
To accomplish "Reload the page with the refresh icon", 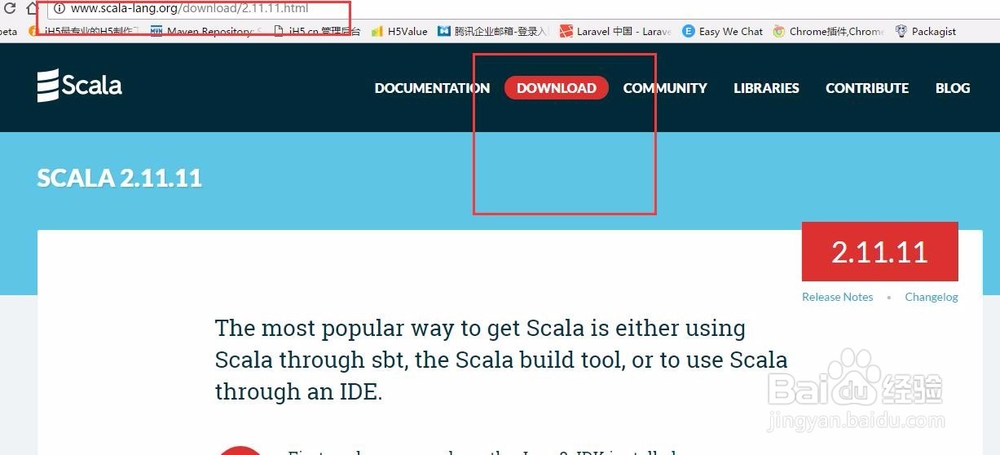I will [9, 9].
